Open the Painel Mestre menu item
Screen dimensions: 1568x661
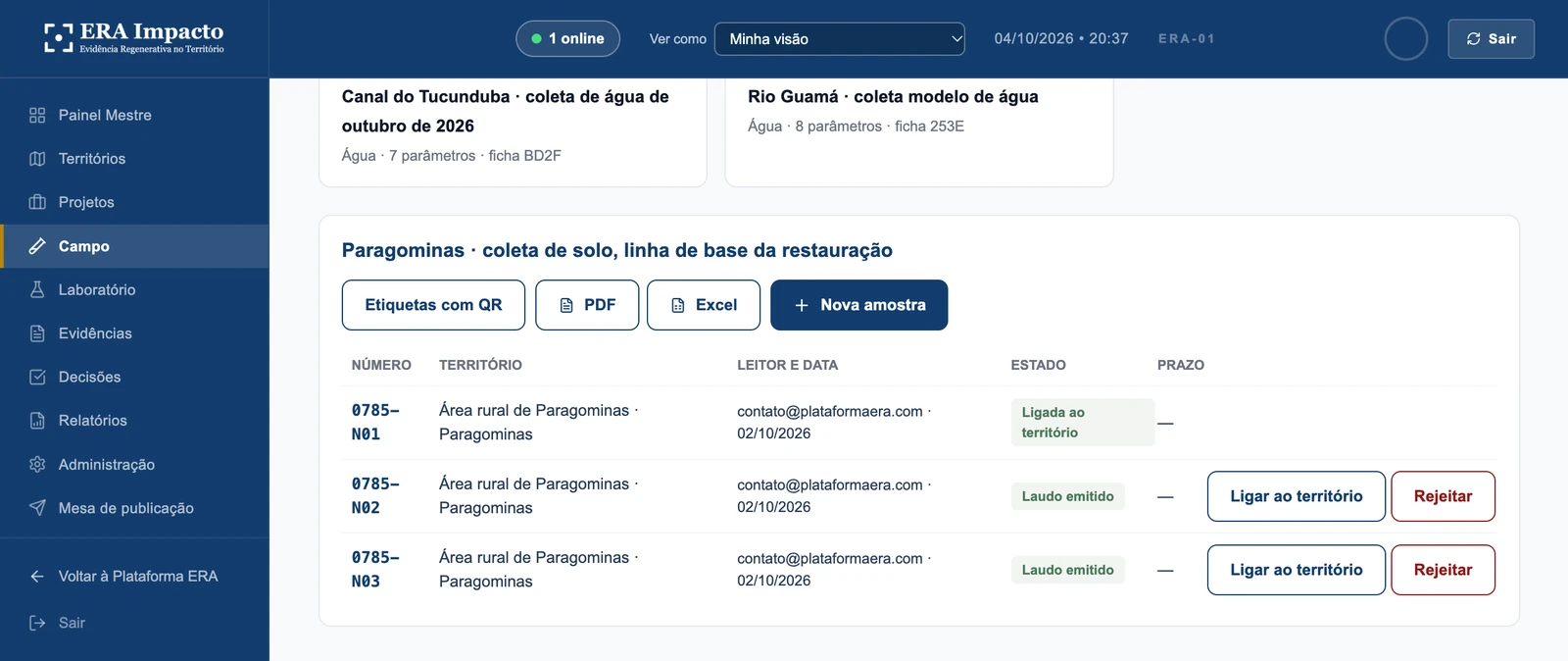(x=134, y=115)
